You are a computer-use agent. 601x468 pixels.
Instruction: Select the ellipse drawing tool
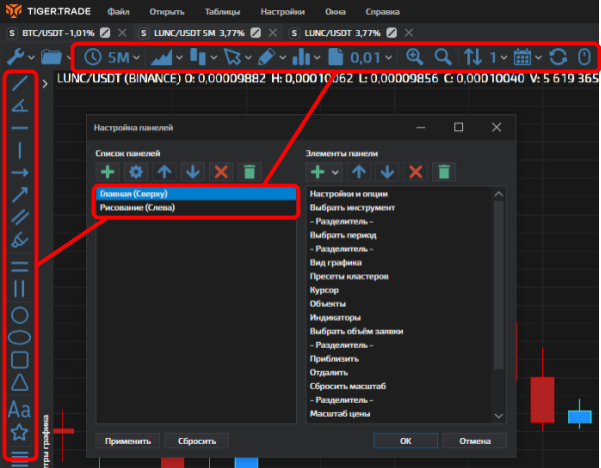[19, 337]
